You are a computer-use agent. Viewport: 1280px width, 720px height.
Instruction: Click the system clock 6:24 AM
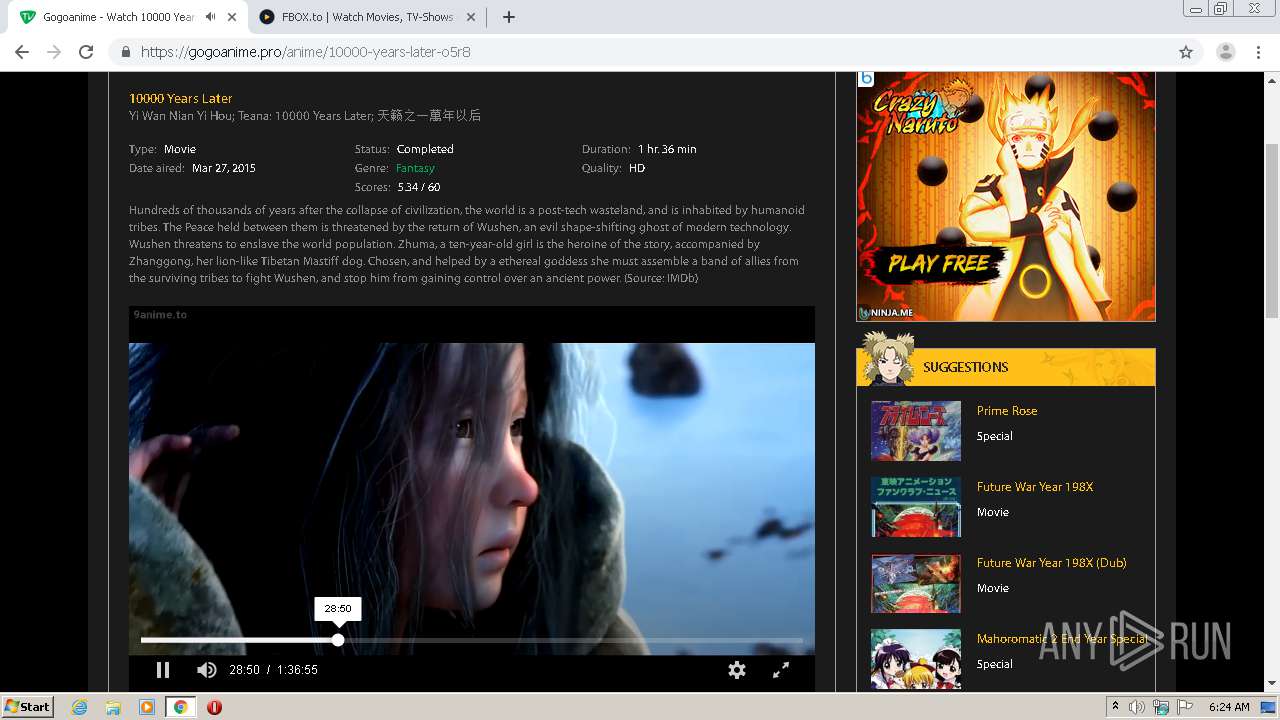[x=1229, y=707]
